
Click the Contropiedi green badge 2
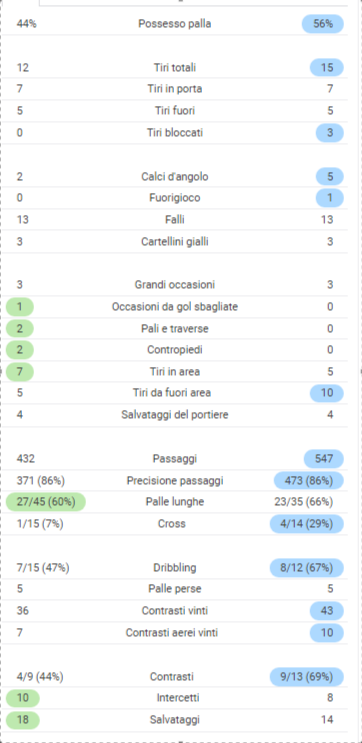tap(20, 350)
